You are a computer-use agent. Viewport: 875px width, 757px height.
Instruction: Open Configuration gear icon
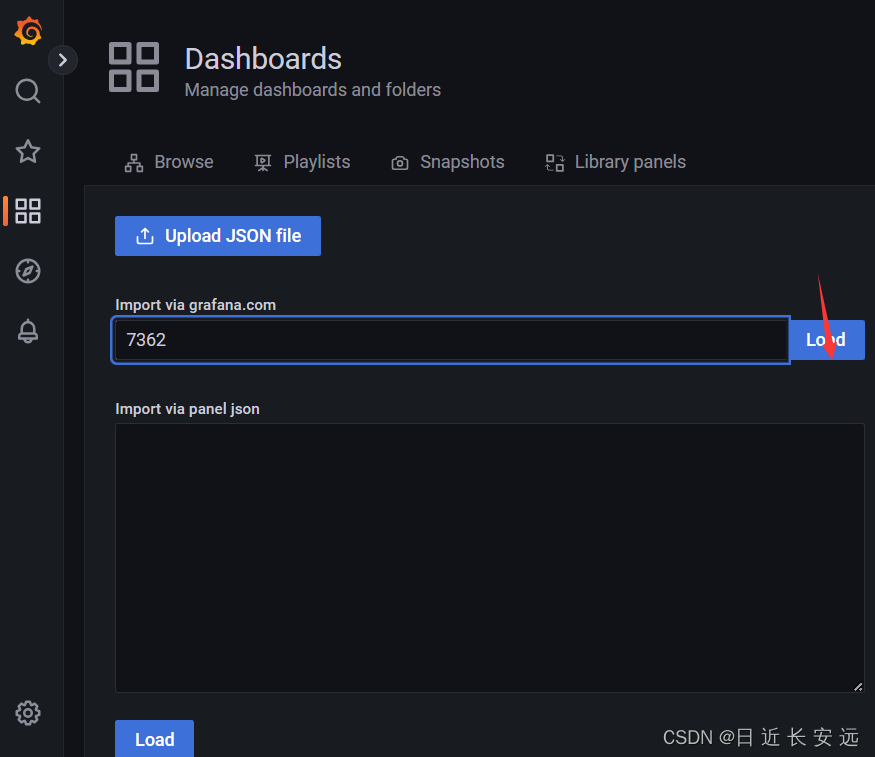28,713
